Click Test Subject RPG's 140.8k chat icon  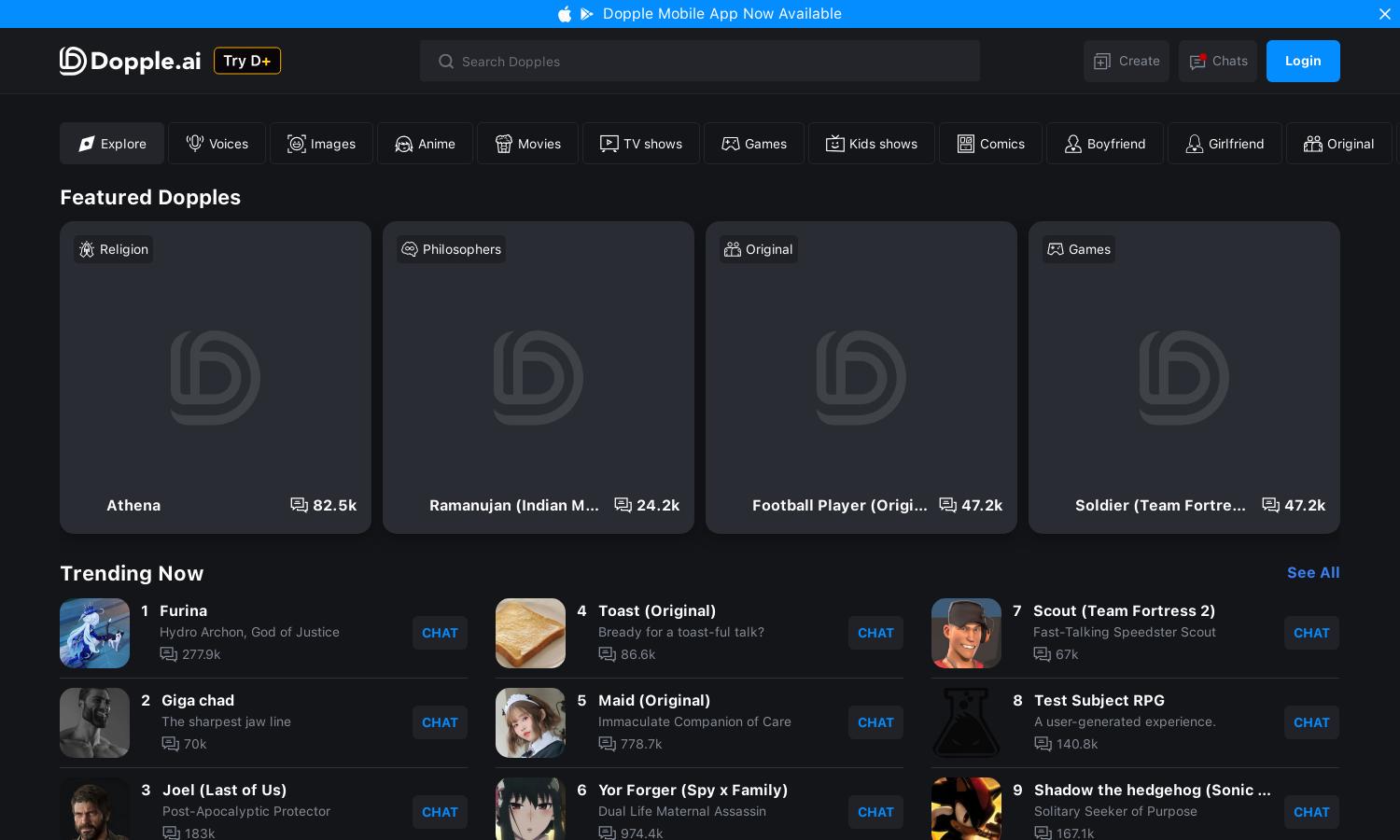tap(1043, 744)
